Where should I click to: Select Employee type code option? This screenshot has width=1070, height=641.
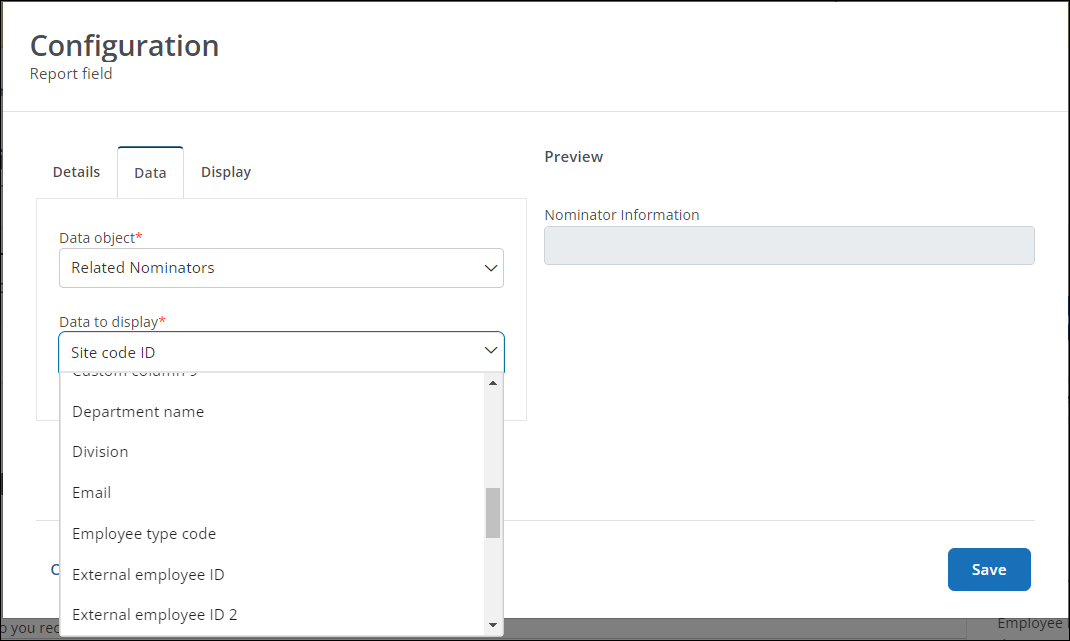(272, 534)
